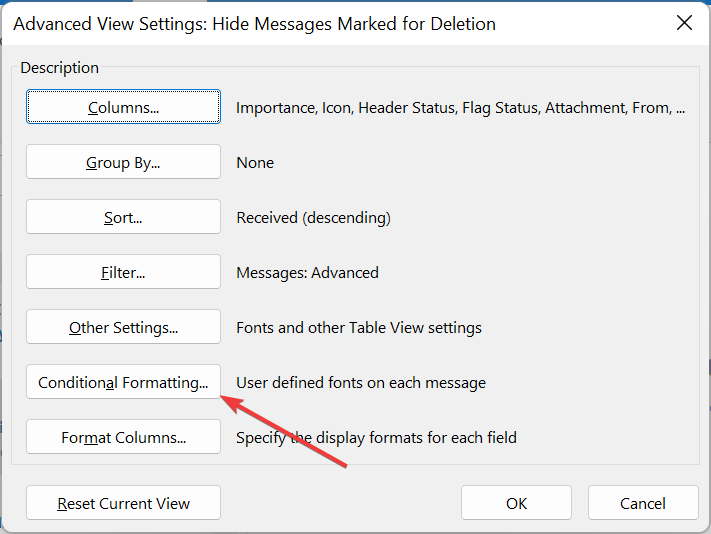The height and width of the screenshot is (534, 711).
Task: Click the 'Messages: Advanced' filter description
Action: 307,273
